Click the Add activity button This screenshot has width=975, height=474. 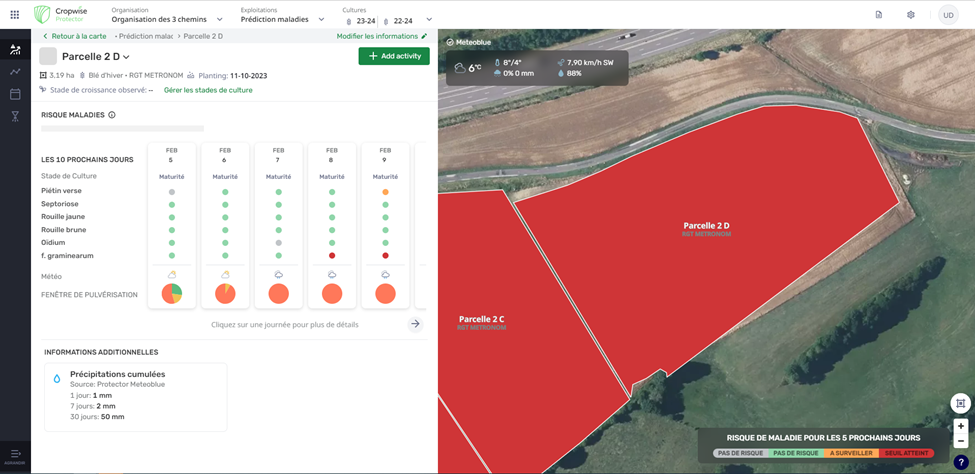click(x=394, y=56)
